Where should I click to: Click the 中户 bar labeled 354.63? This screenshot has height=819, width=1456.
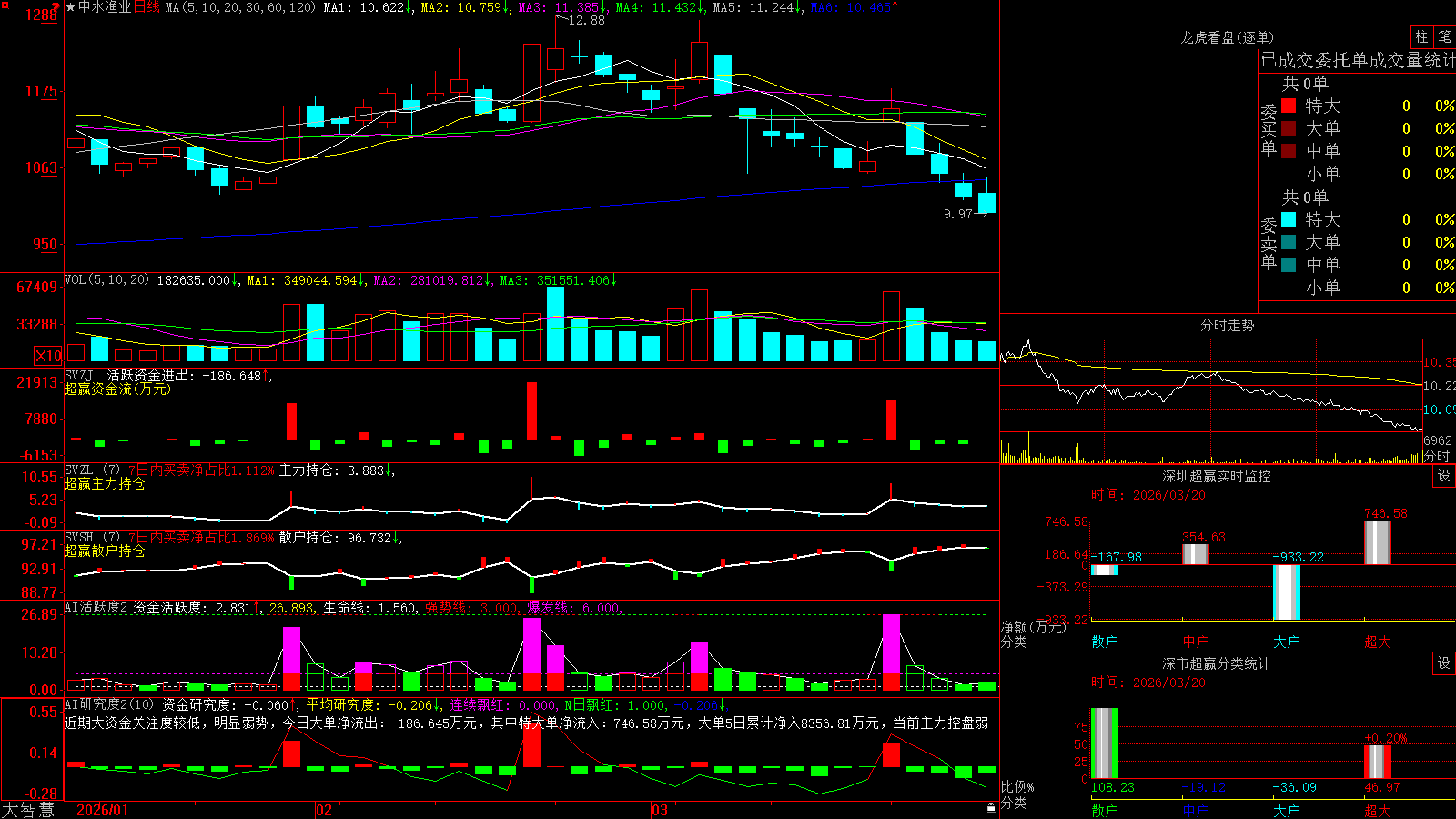click(x=1196, y=554)
